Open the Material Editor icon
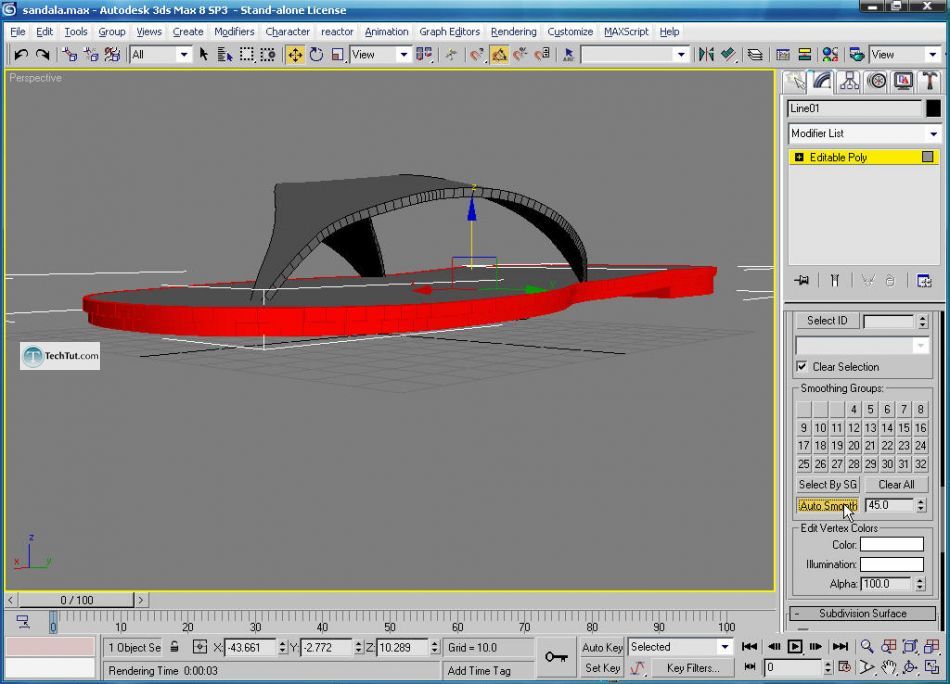The width and height of the screenshot is (950, 684). 830,55
